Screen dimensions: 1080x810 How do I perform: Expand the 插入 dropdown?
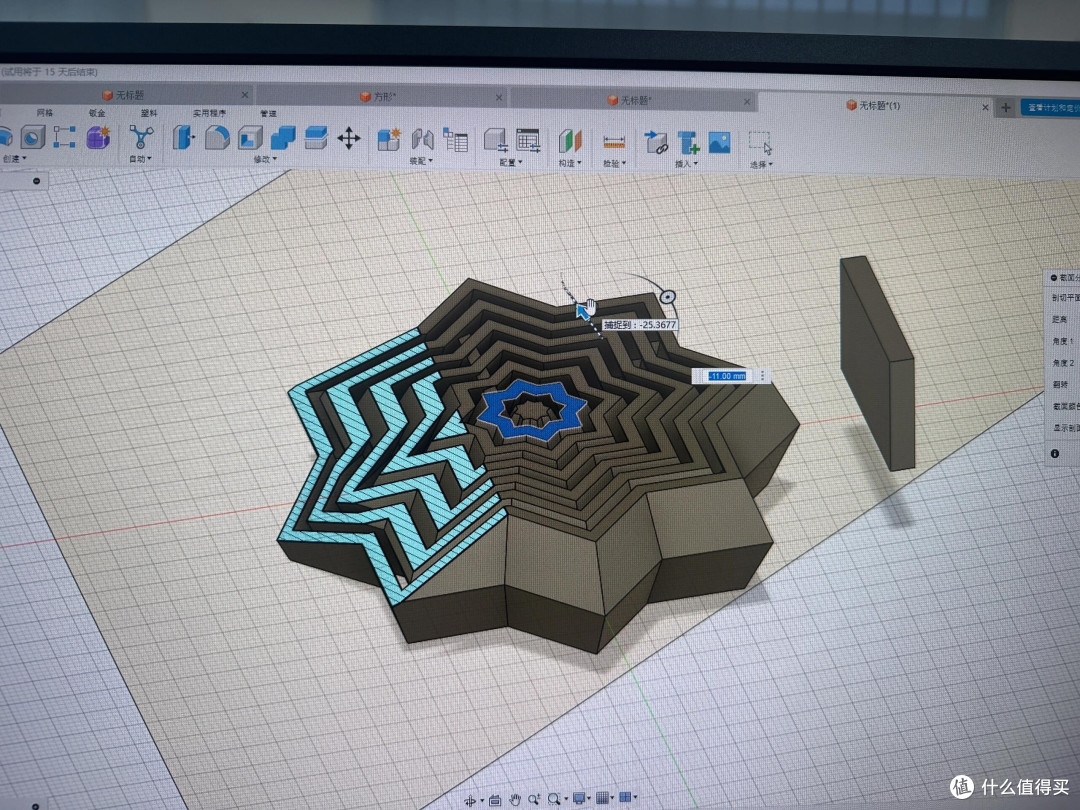pos(686,164)
